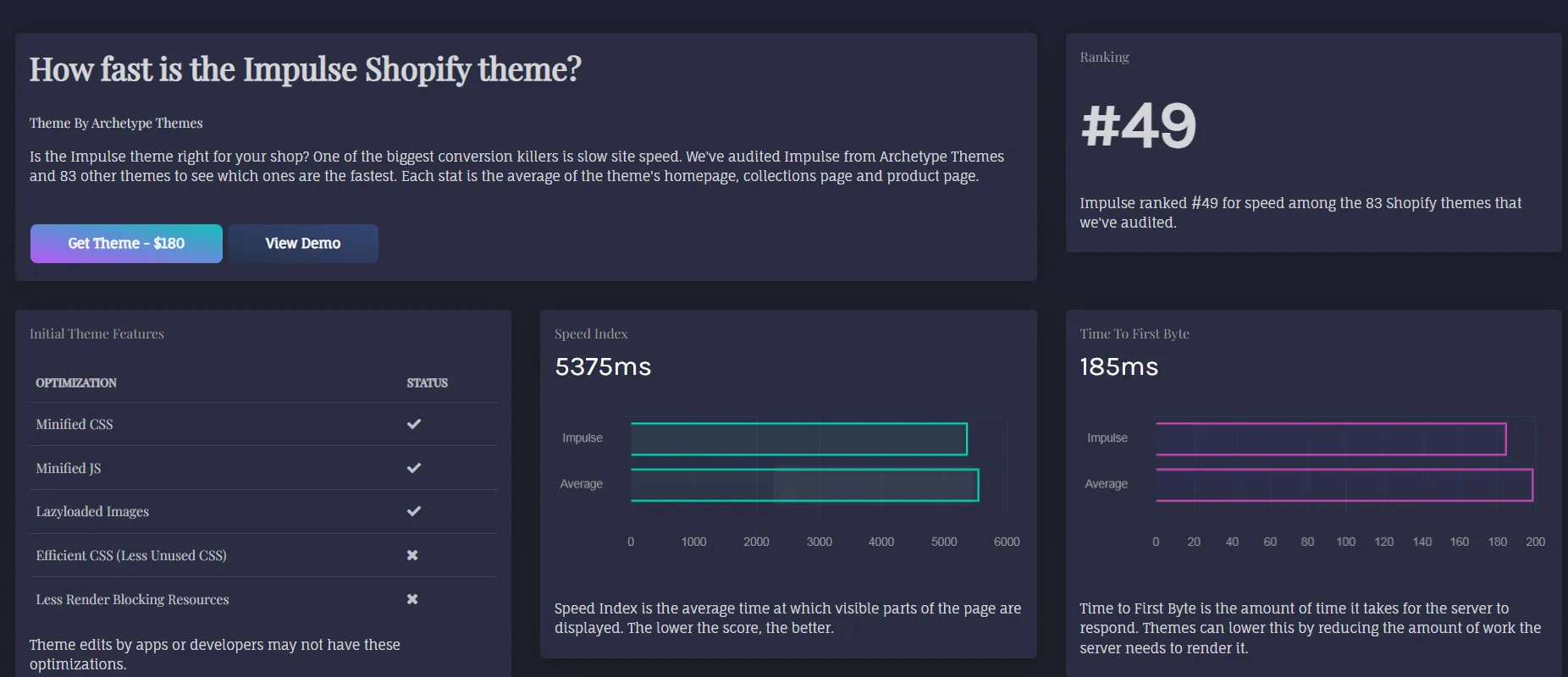Screen dimensions: 1568x677
Task: Click the 'OPTIMIZATION' column header
Action: [76, 383]
